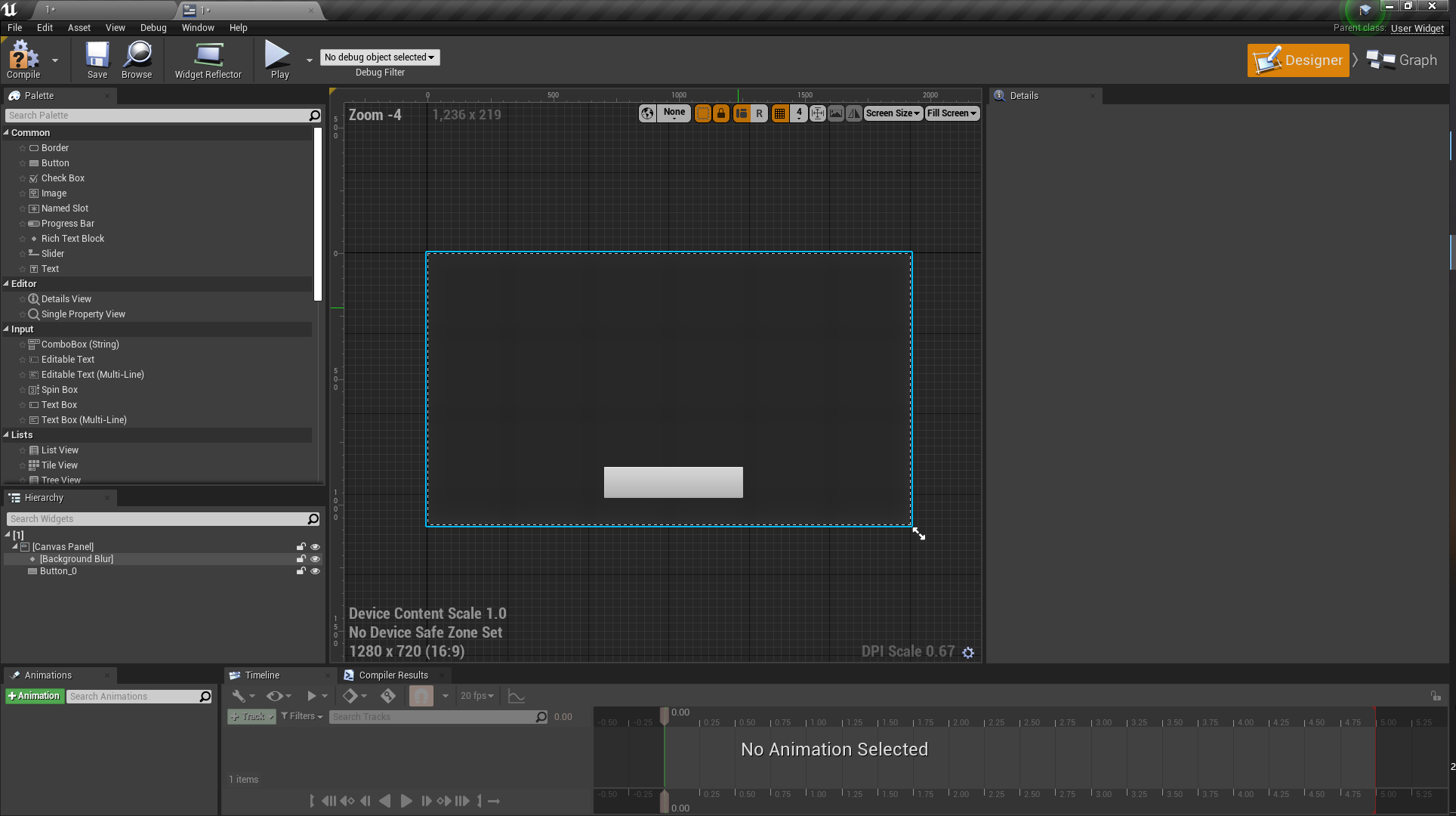The height and width of the screenshot is (816, 1456).
Task: Open the Screen Size dropdown
Action: (x=893, y=113)
